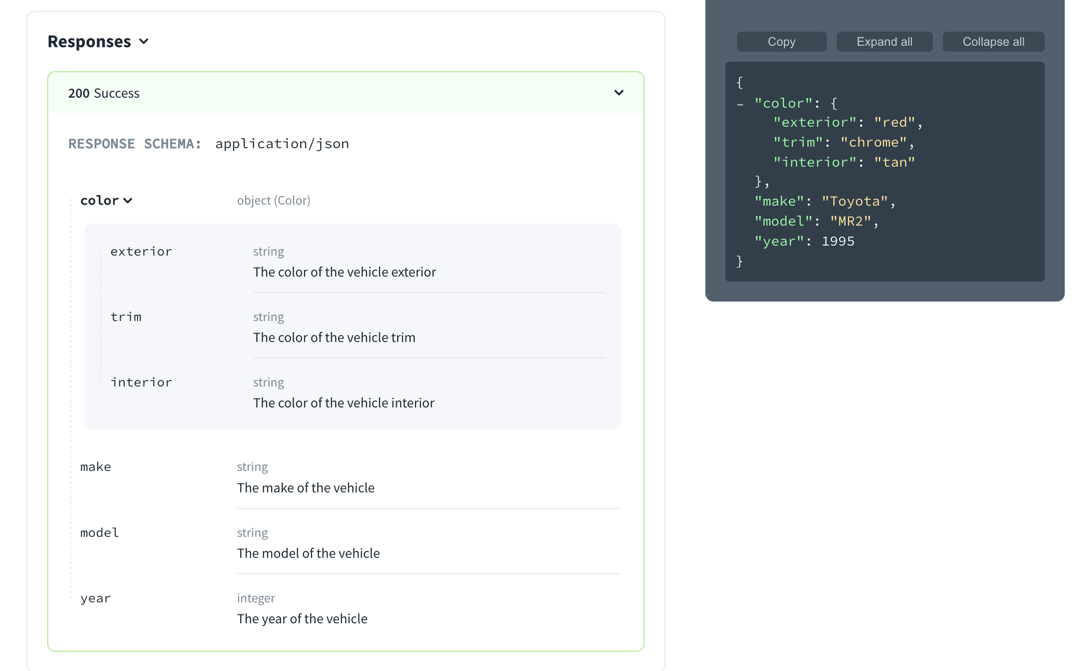This screenshot has width=1076, height=671.
Task: Click the integer type label for year
Action: (x=256, y=598)
